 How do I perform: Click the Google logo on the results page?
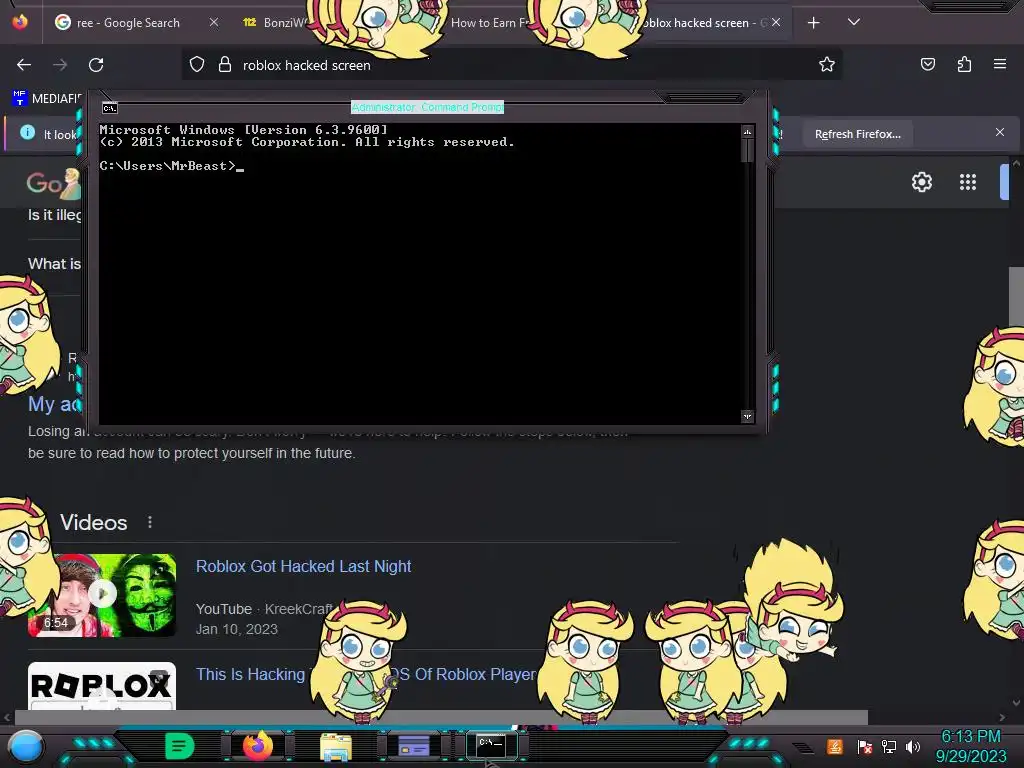coord(54,184)
